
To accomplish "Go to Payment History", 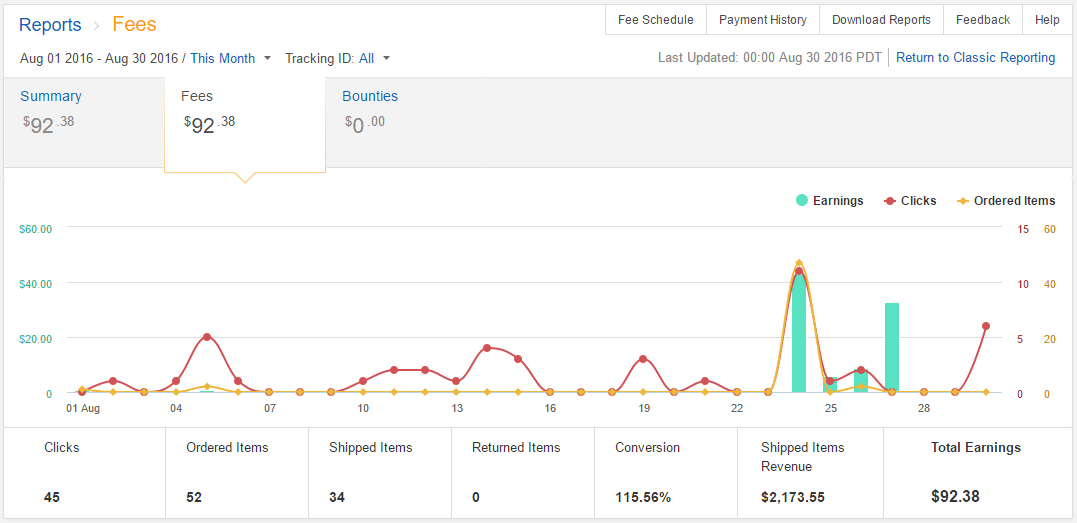I will [x=762, y=20].
